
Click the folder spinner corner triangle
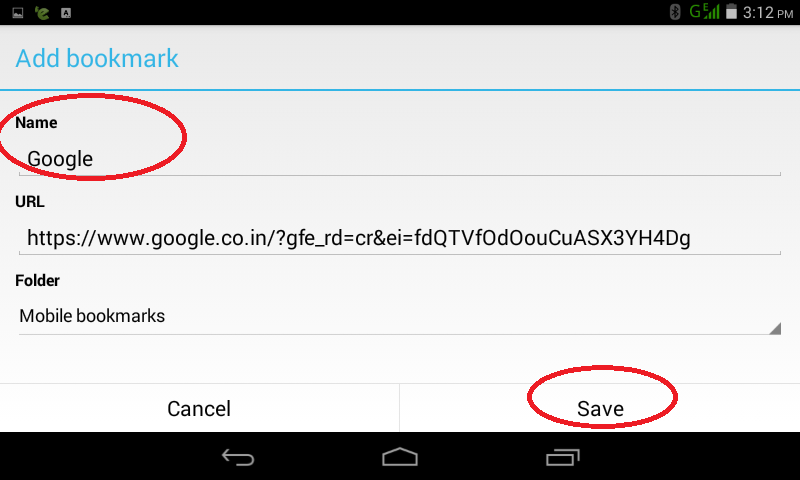(775, 329)
